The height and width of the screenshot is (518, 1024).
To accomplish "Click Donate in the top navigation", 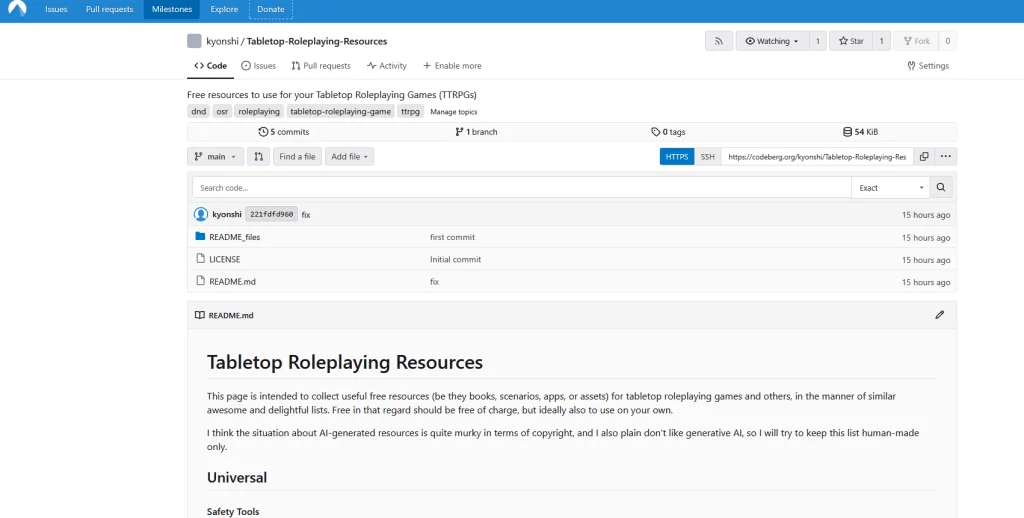I will (x=270, y=9).
